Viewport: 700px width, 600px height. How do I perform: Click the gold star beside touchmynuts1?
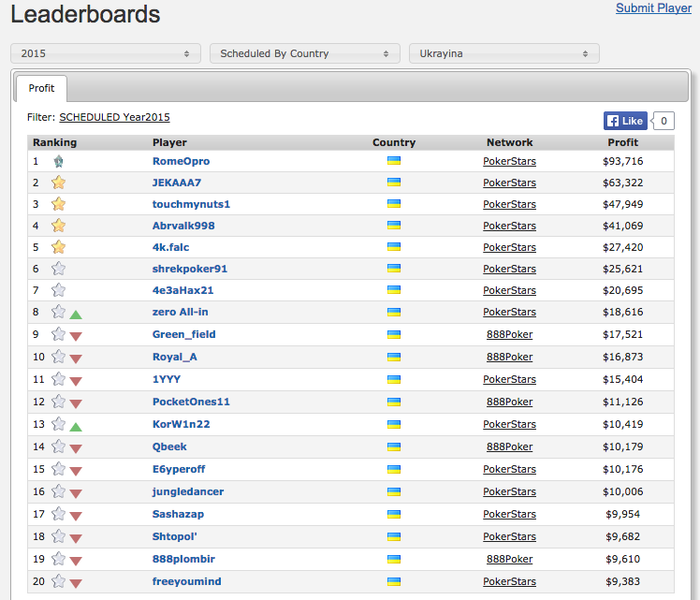tap(58, 204)
